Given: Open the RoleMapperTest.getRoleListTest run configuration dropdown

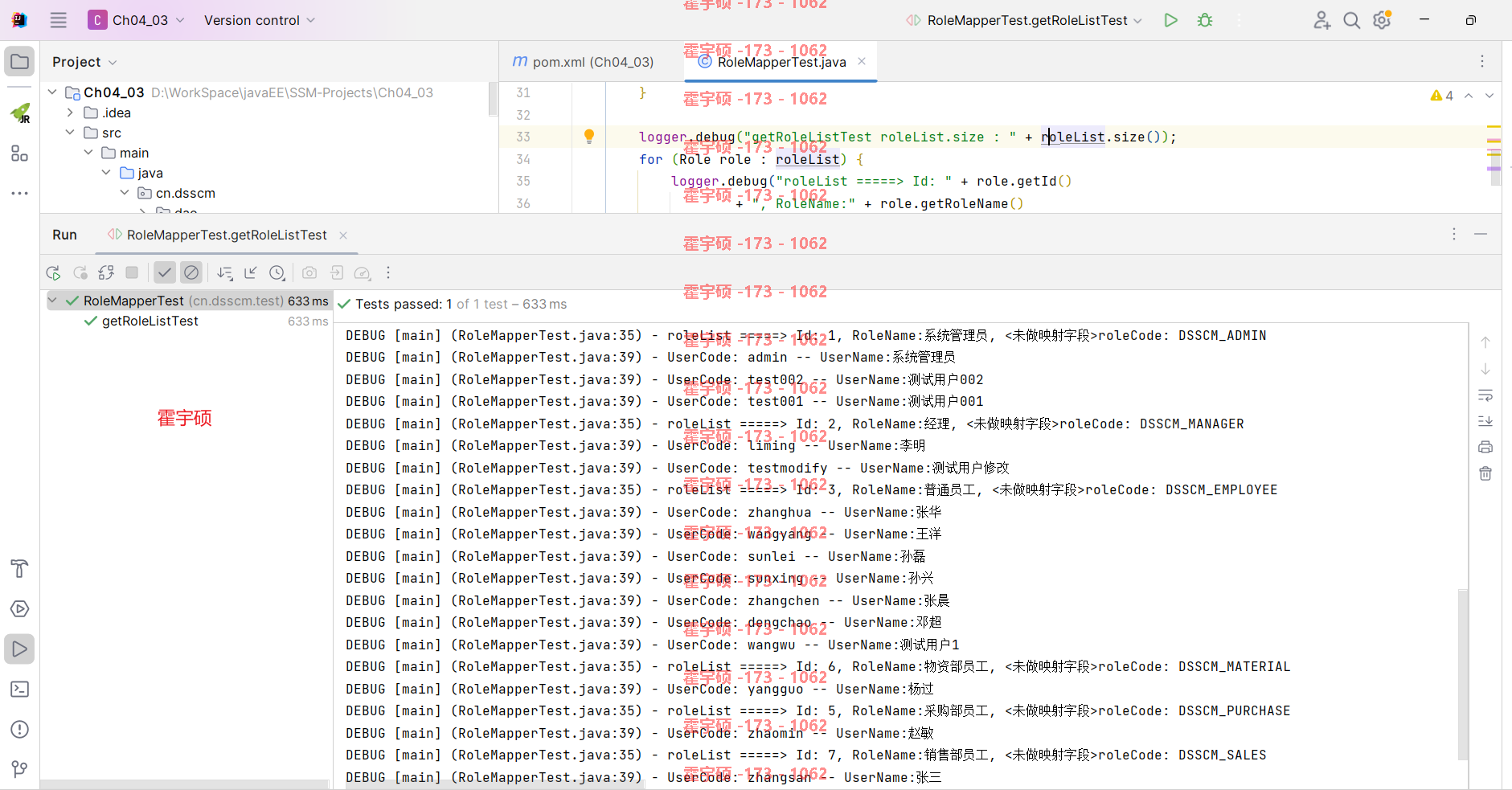Looking at the screenshot, I should (1024, 20).
